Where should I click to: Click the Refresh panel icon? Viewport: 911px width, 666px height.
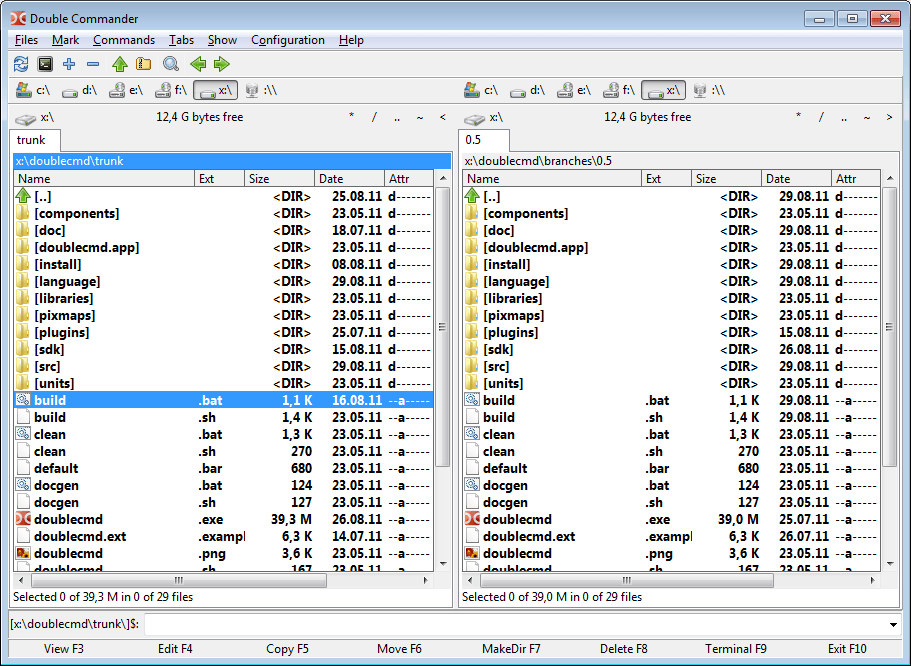coord(20,64)
